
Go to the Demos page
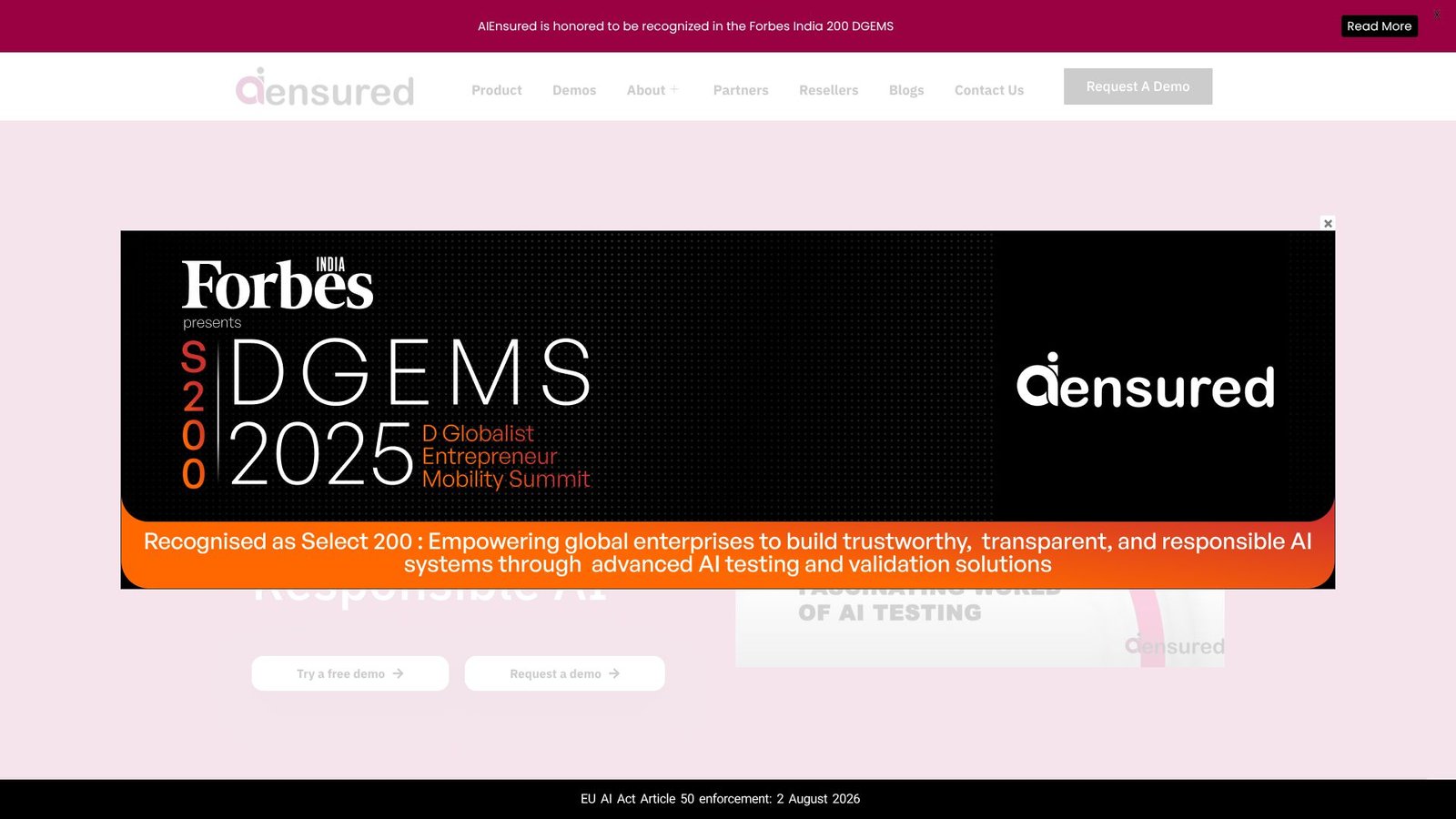(x=574, y=90)
